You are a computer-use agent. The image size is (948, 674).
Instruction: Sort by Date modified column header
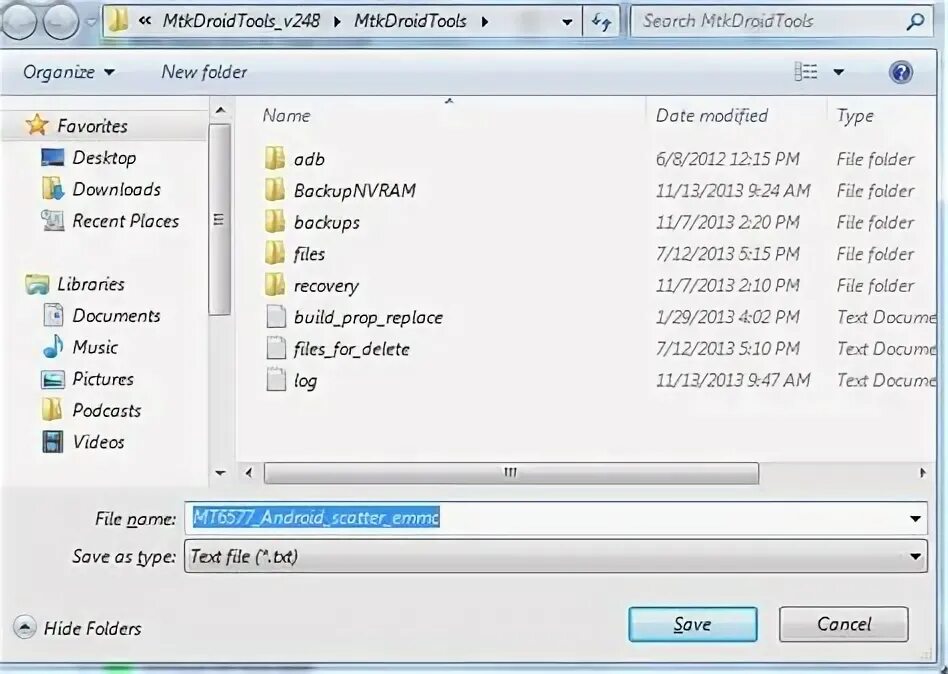[712, 115]
